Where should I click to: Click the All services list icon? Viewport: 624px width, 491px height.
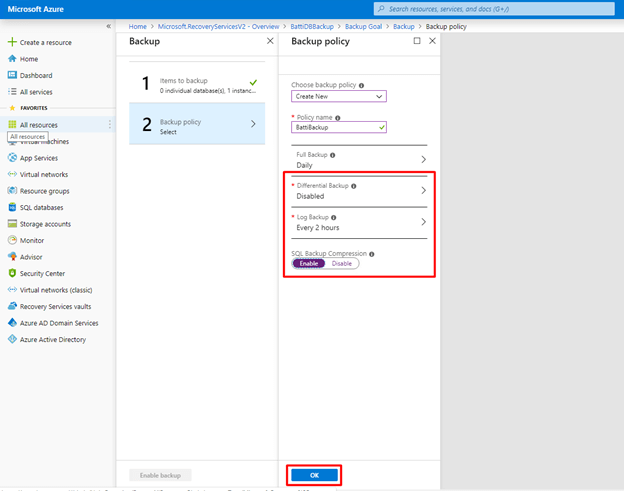point(12,92)
